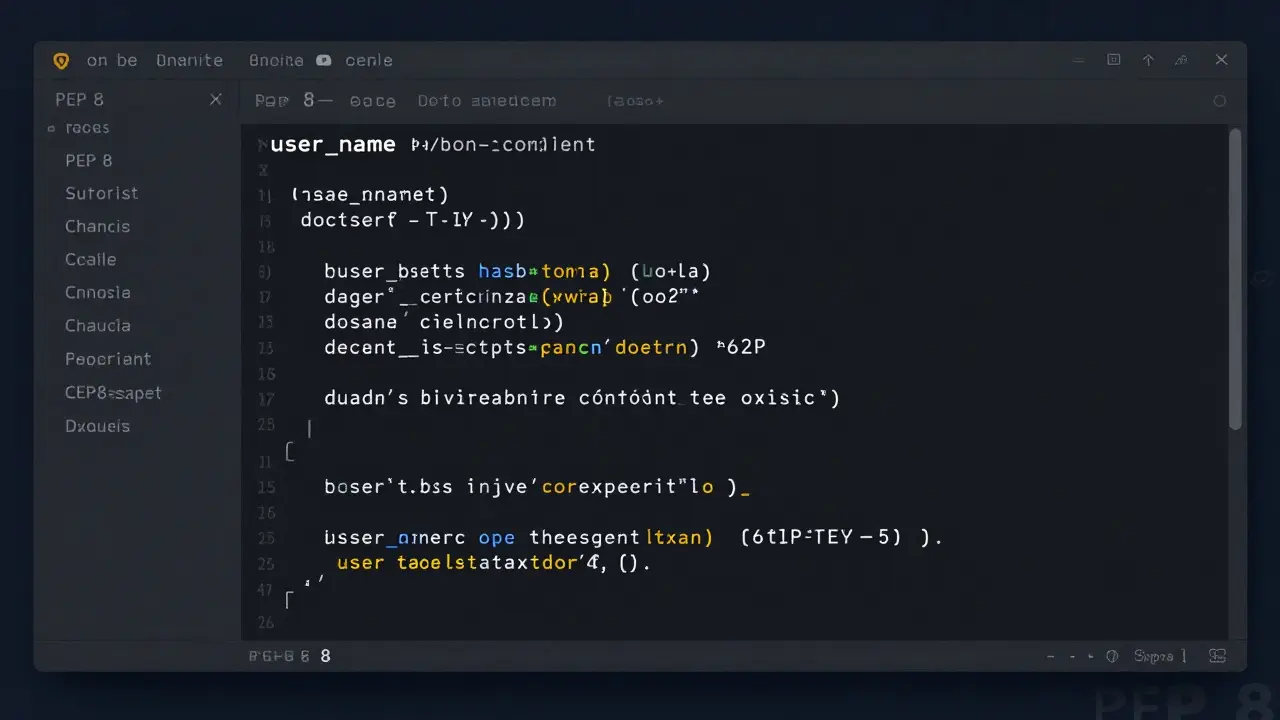This screenshot has width=1280, height=720.
Task: Decrease zoom with the minus control
Action: (1050, 656)
